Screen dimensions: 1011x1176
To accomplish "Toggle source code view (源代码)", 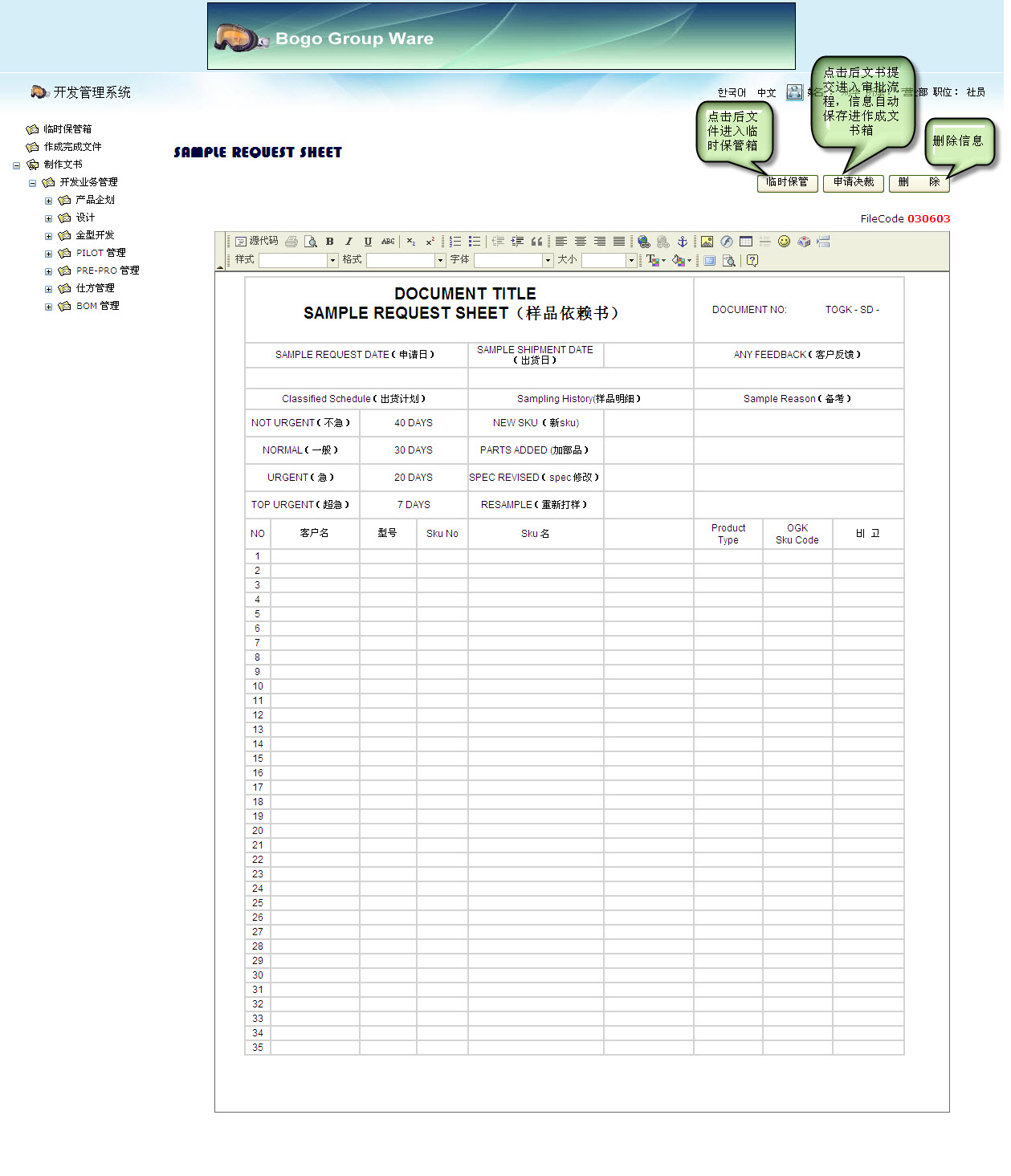I will 257,242.
